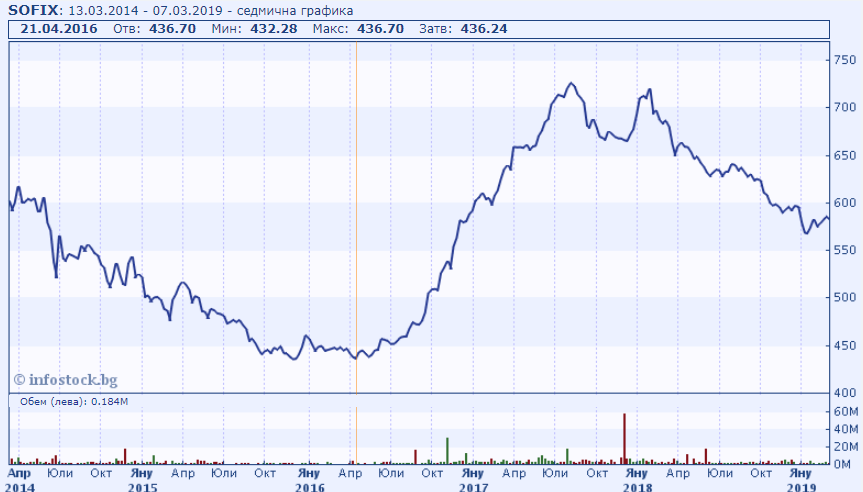The image size is (863, 492).
Task: Click the 750 price axis label
Action: (845, 60)
